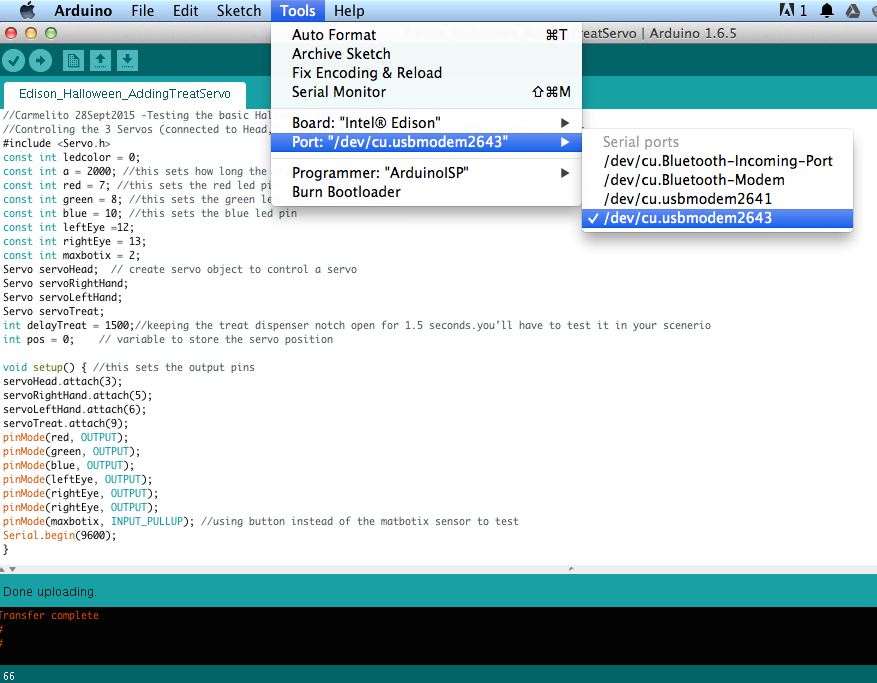Viewport: 877px width, 683px height.
Task: Select /dev/cu.Bluetooth-Incoming-Port serial port
Action: (x=718, y=161)
